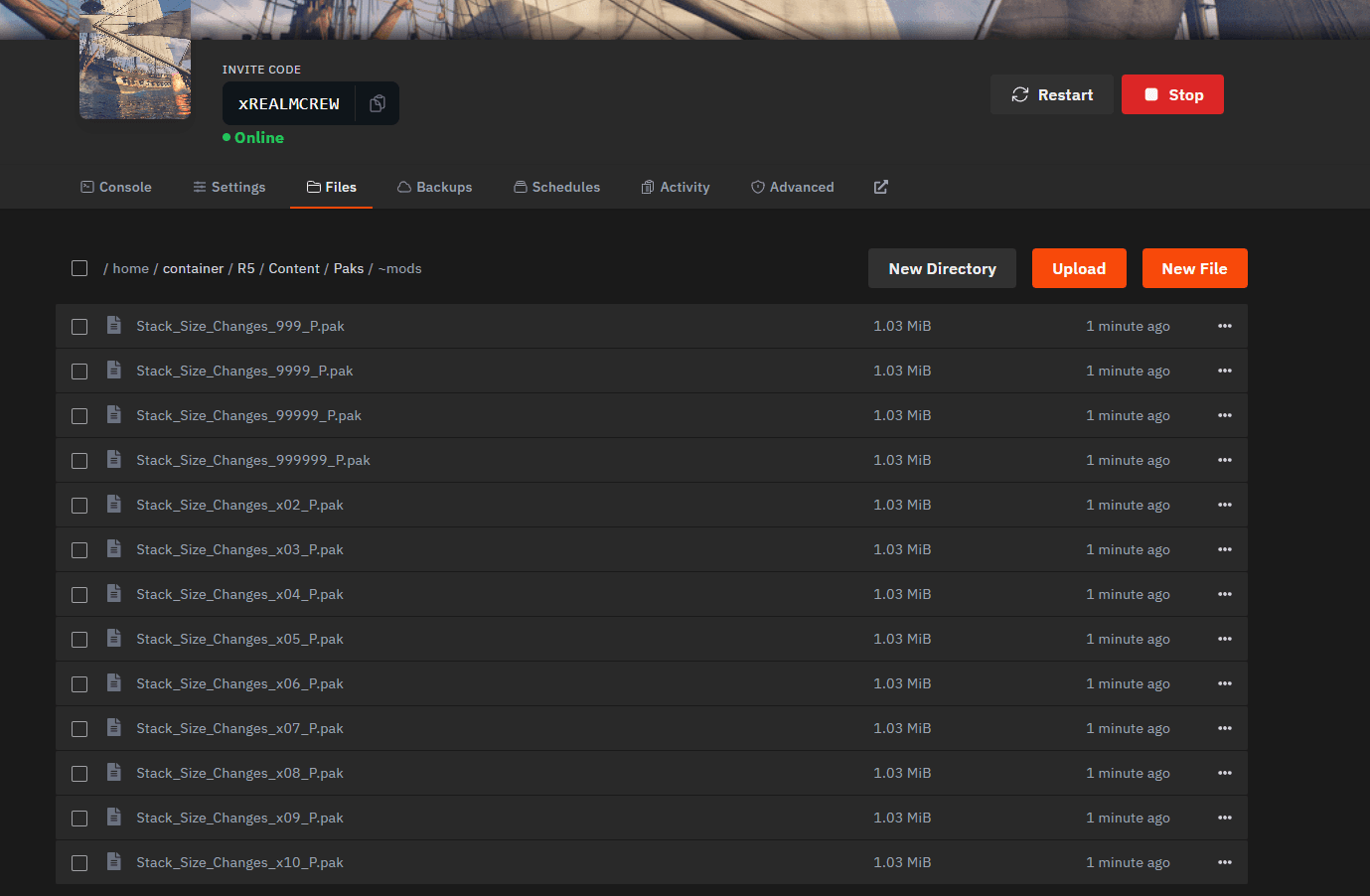The width and height of the screenshot is (1370, 896).
Task: Open three-dot menu for Stack_Size_Changes_x07_P.pak
Action: [x=1224, y=728]
